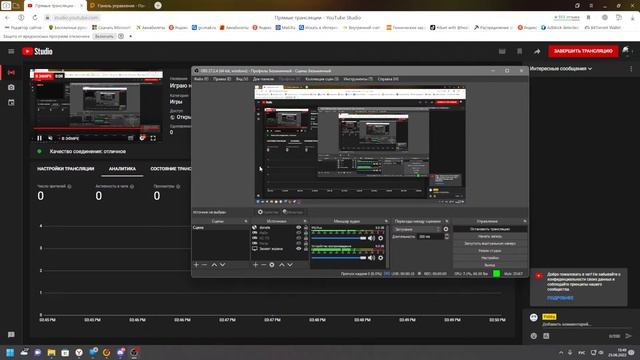
Task: Undock the OBS Controls panel
Action: pos(524,221)
